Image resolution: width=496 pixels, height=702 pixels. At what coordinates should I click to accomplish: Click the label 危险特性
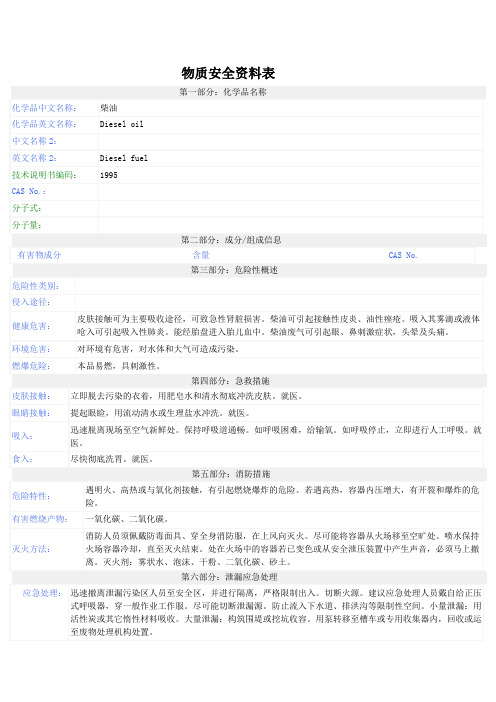tap(31, 496)
